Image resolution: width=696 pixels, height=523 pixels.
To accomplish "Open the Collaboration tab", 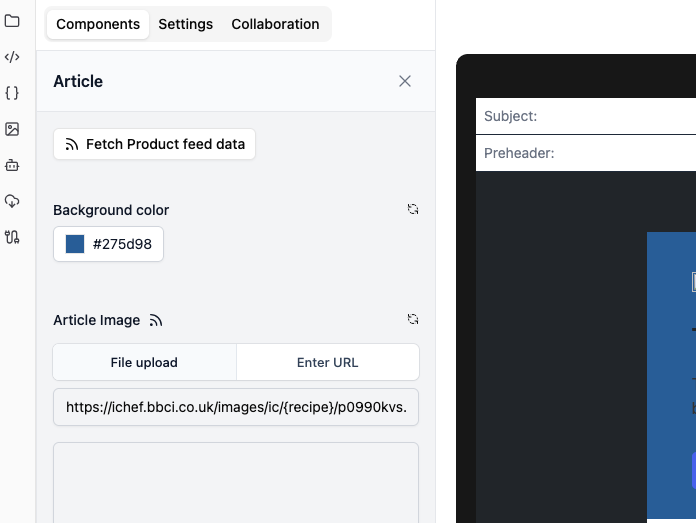I will pyautogui.click(x=275, y=24).
